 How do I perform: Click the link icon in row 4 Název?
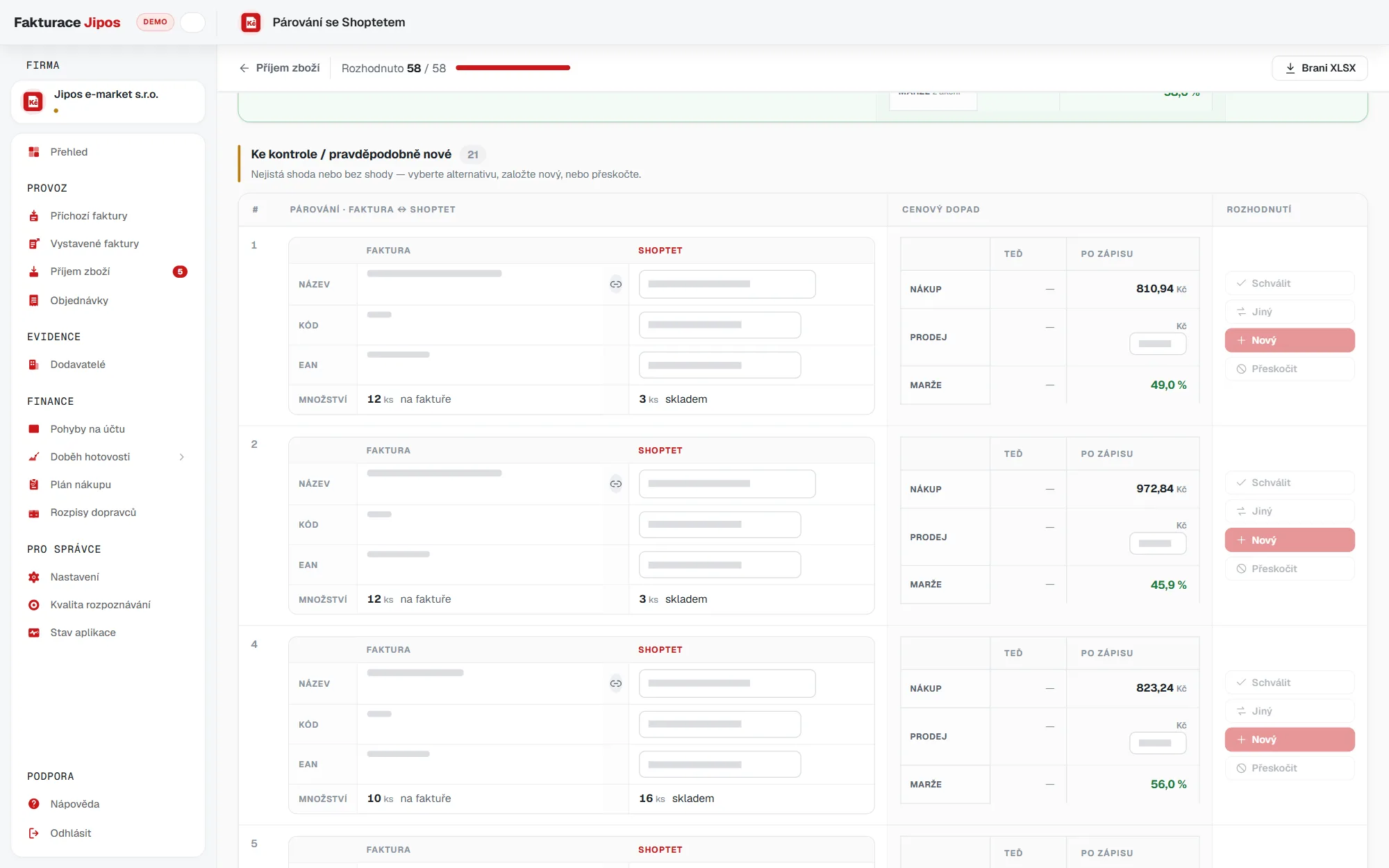coord(616,683)
